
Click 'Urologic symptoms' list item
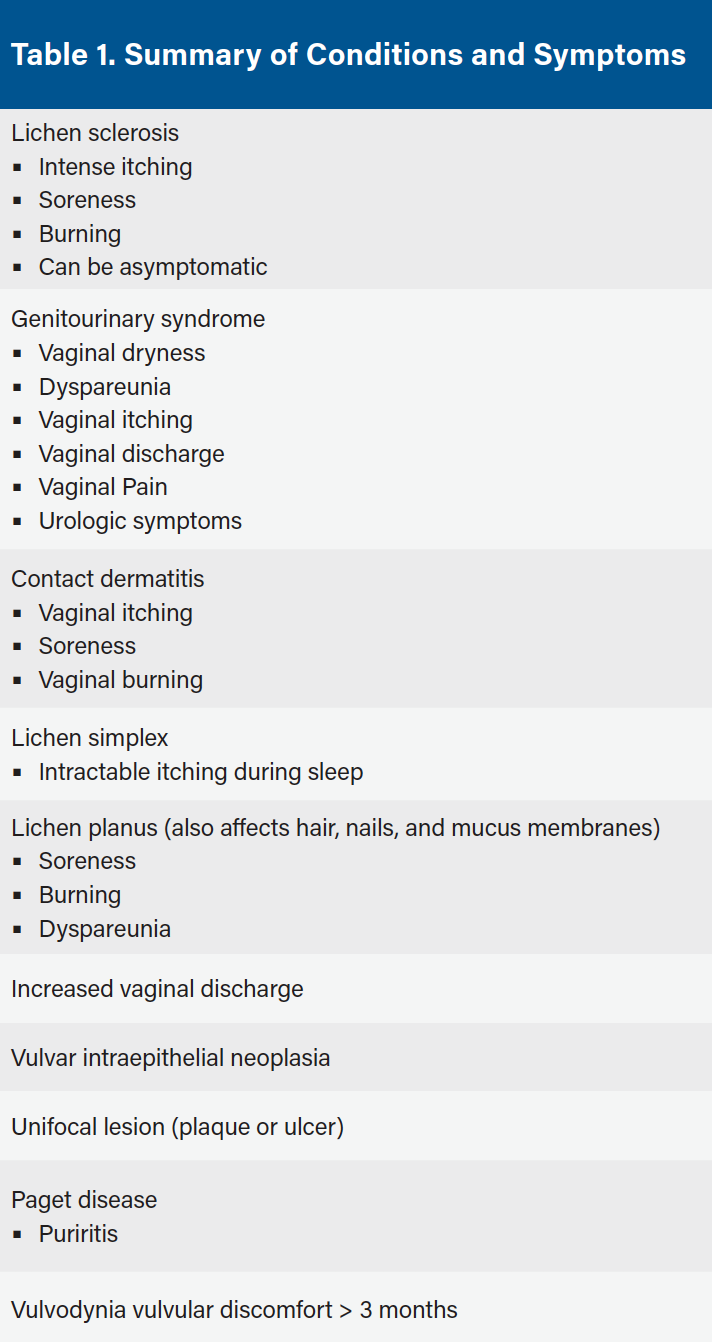140,521
